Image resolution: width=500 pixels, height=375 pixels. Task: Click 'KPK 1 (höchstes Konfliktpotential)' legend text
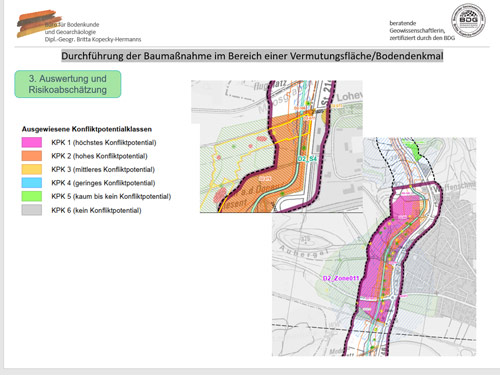coord(104,142)
